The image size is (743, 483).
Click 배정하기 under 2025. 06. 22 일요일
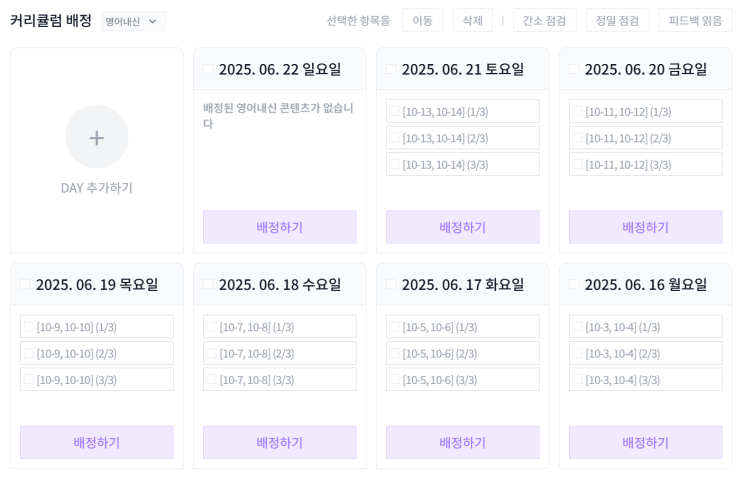click(x=279, y=227)
